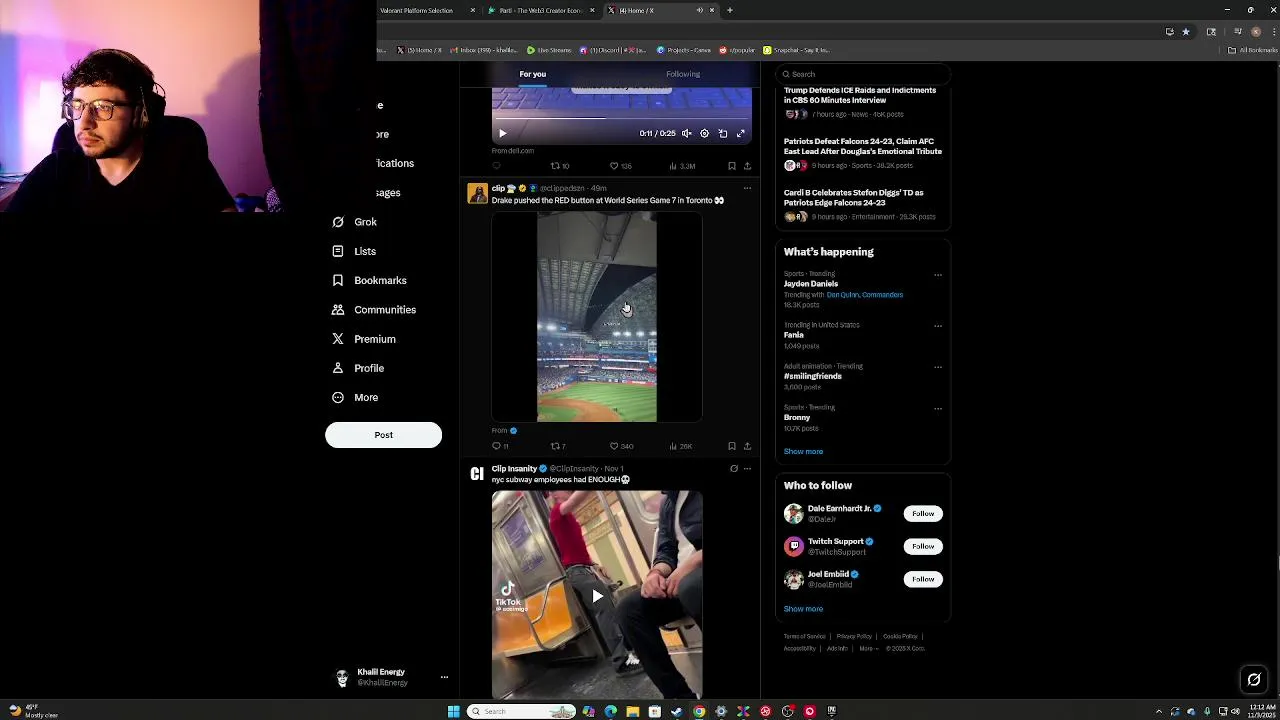Open the Terms of Service link
Viewport: 1280px width, 720px height.
pyautogui.click(x=804, y=636)
